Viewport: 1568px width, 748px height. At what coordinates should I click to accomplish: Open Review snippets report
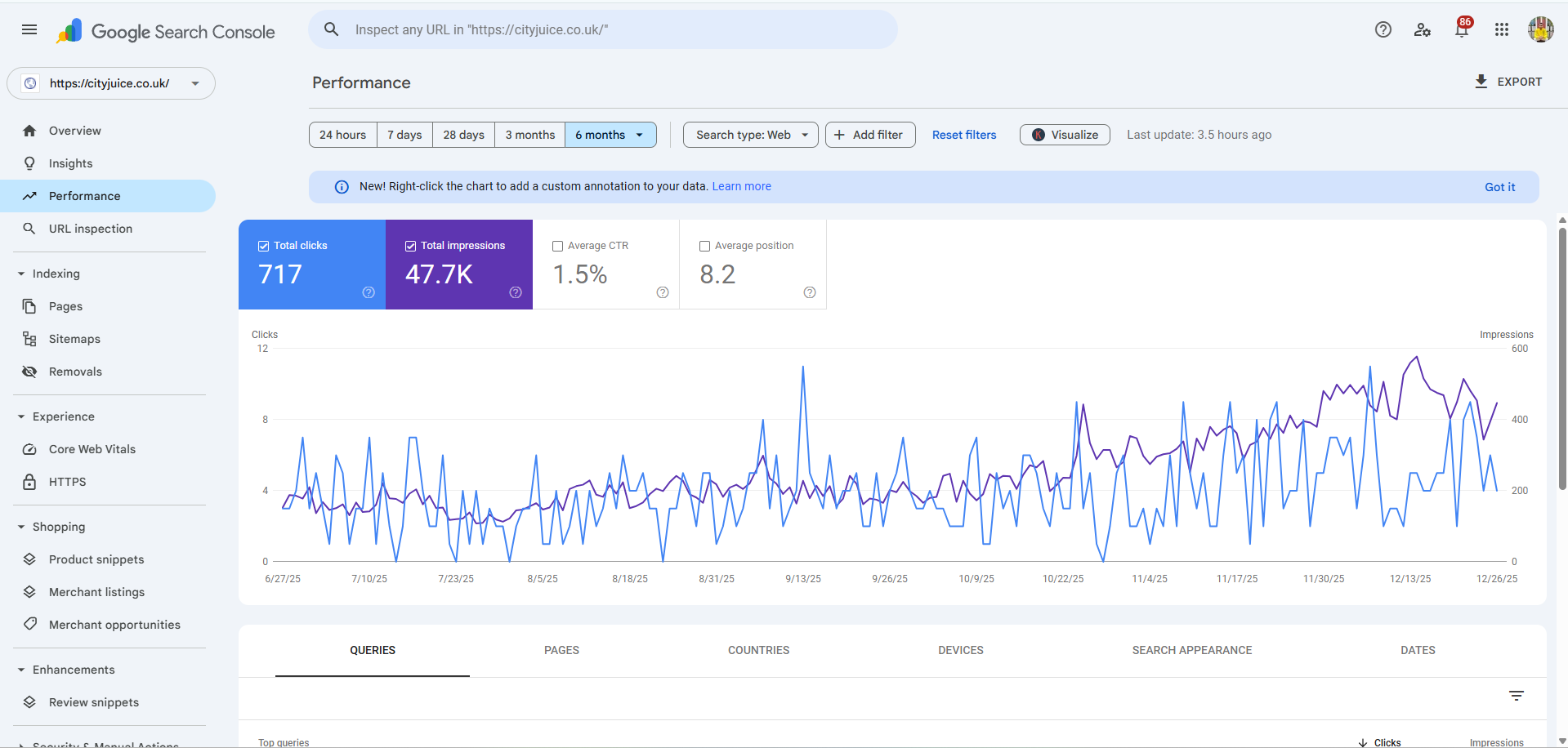(x=93, y=701)
